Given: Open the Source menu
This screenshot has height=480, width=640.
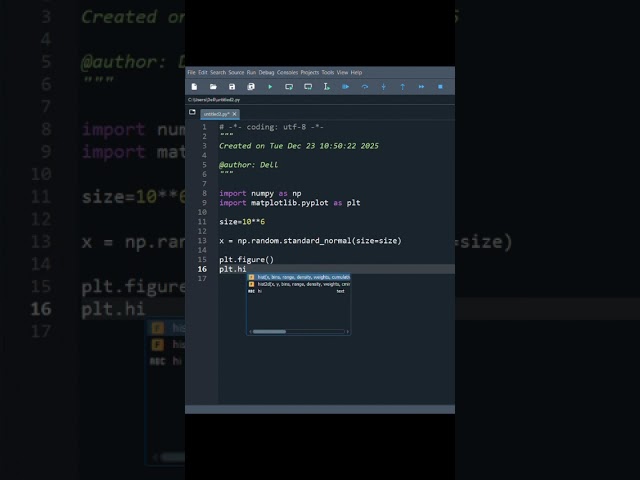Looking at the screenshot, I should click(236, 72).
